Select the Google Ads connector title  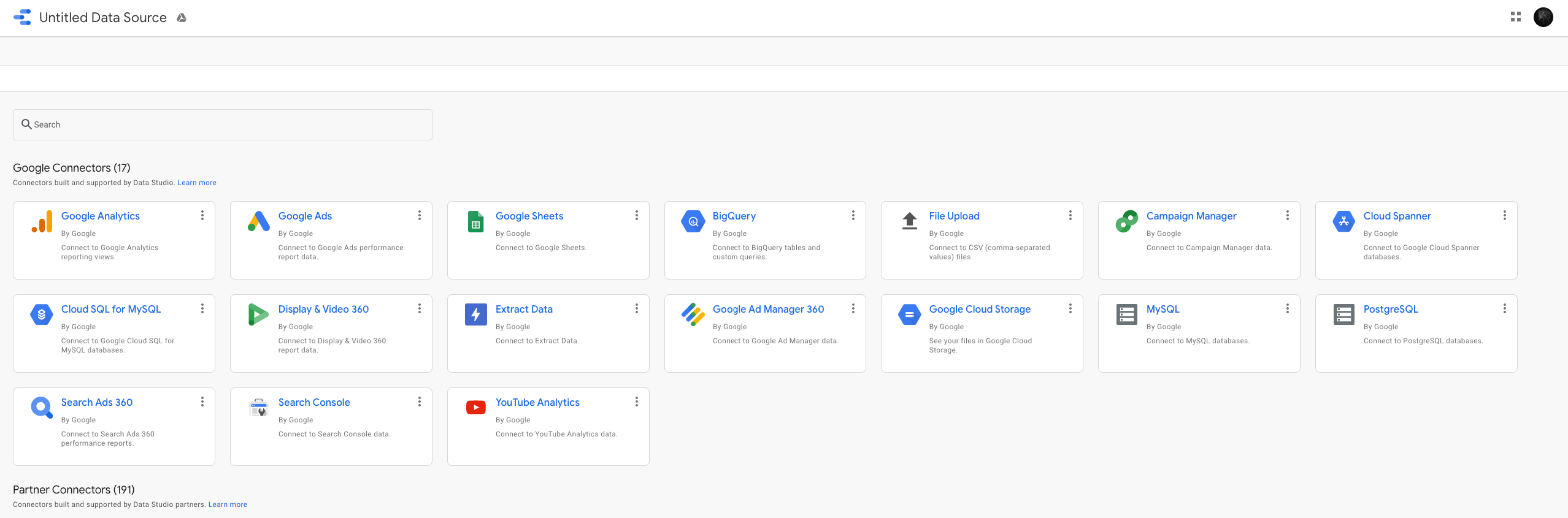(x=305, y=216)
